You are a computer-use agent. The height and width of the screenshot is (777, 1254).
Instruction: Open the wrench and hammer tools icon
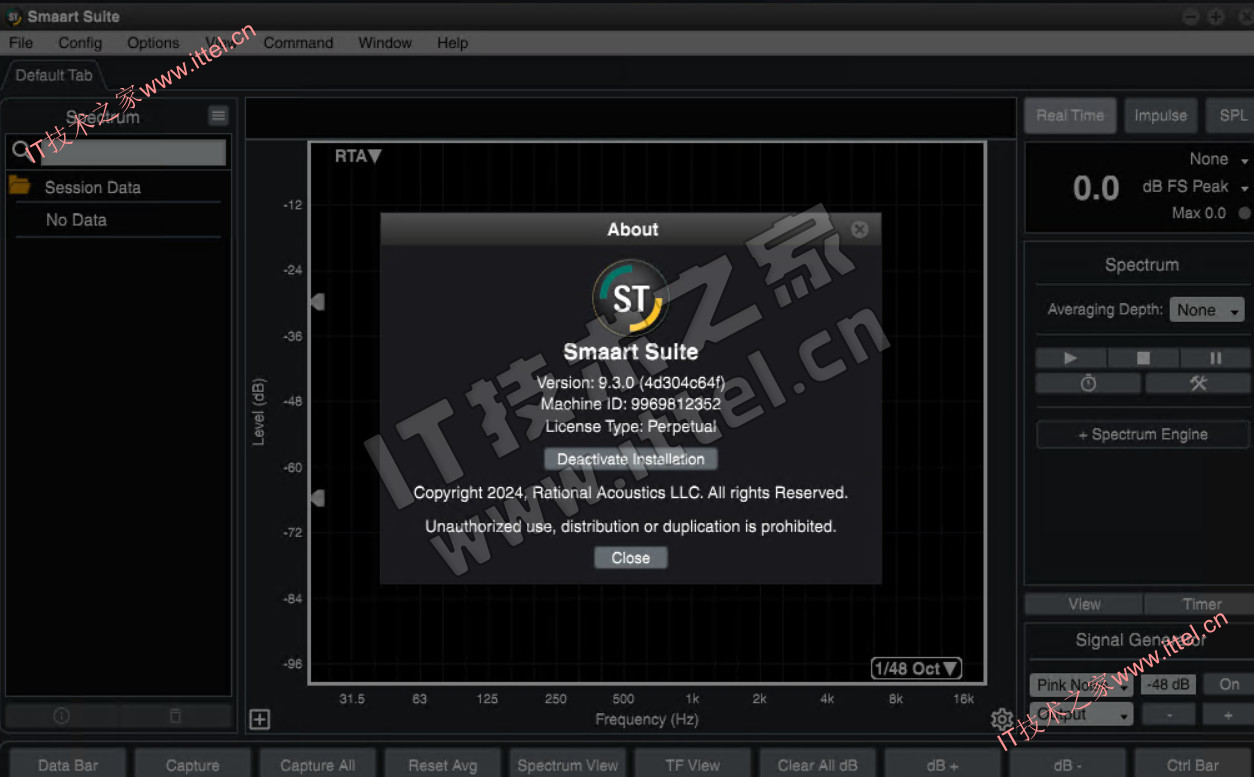coord(1197,384)
